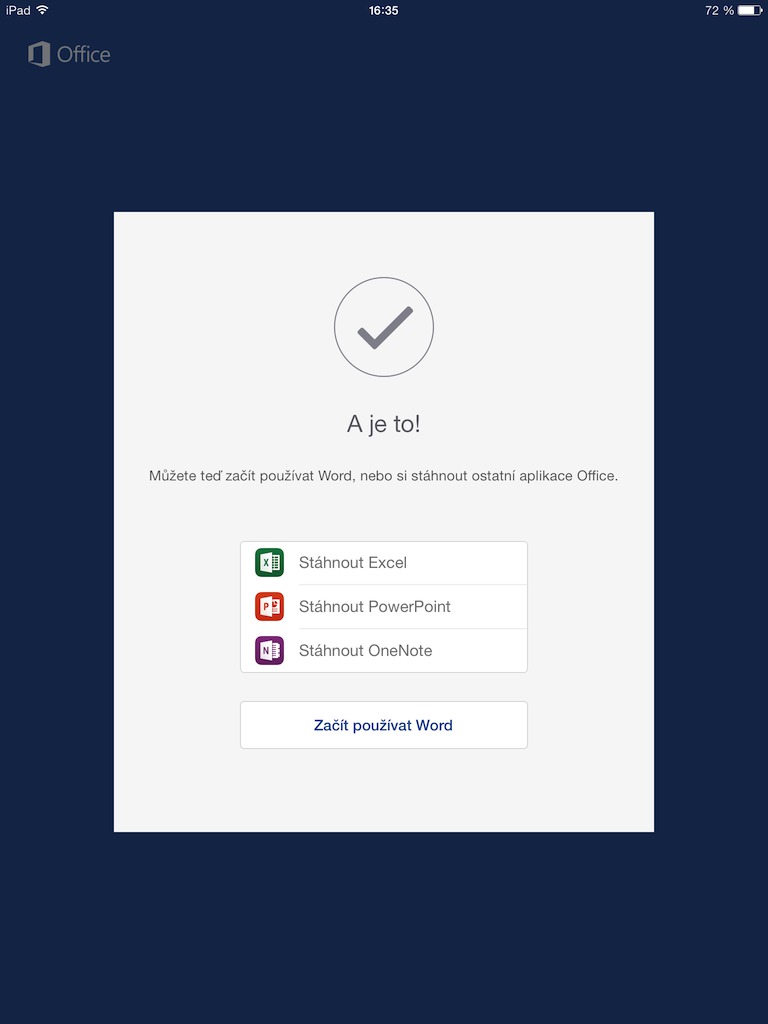The width and height of the screenshot is (768, 1024).
Task: Tap the "A je to!" heading
Action: [384, 424]
